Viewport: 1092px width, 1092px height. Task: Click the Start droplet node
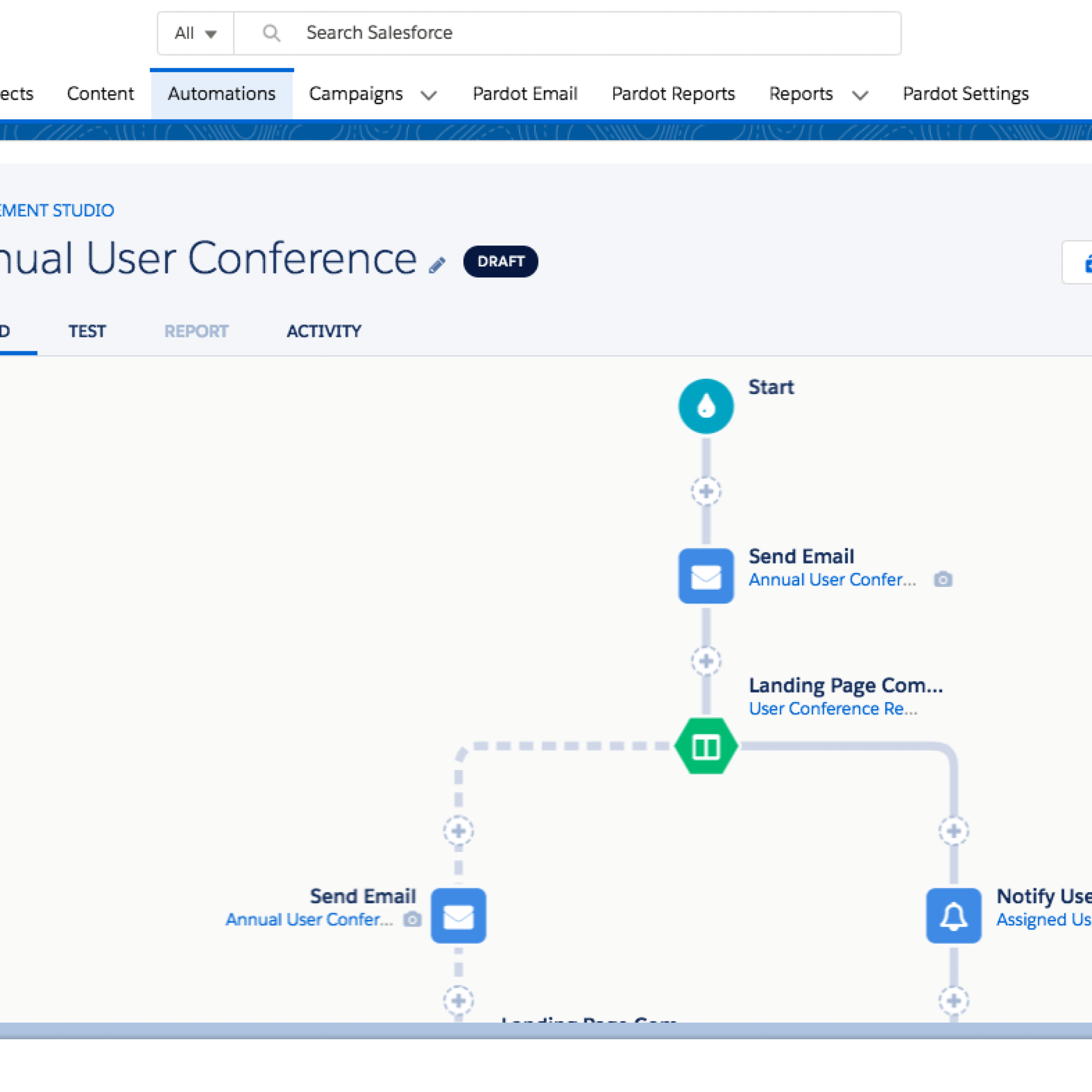click(x=706, y=406)
